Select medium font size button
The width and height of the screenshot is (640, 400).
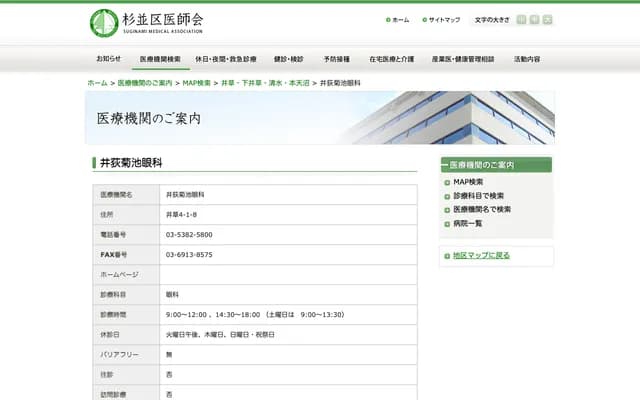coord(534,20)
